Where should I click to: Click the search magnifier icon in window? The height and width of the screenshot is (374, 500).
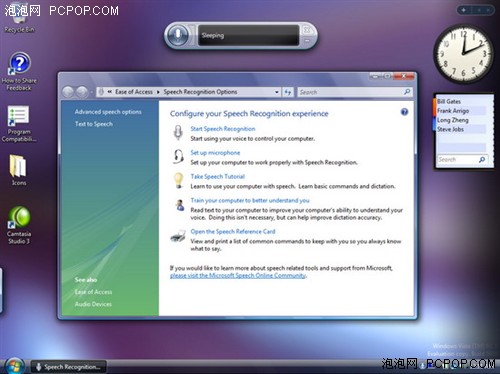[407, 92]
